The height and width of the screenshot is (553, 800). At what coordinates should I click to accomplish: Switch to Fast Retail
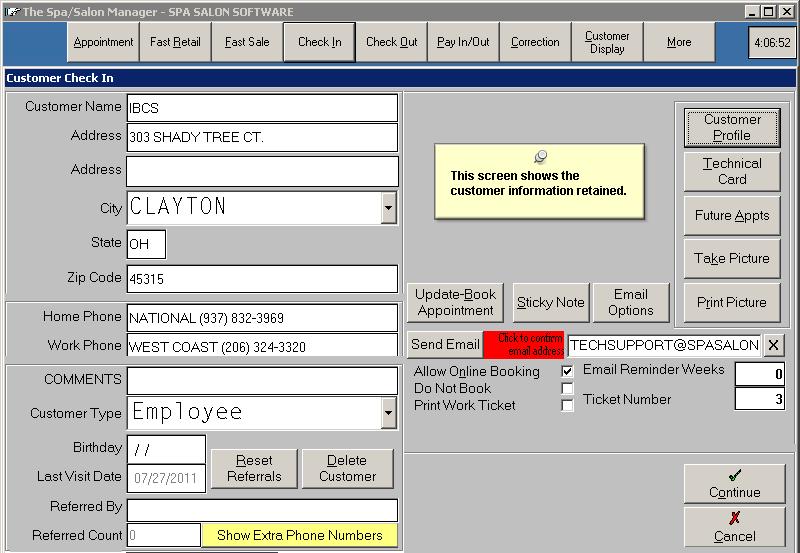tap(175, 43)
